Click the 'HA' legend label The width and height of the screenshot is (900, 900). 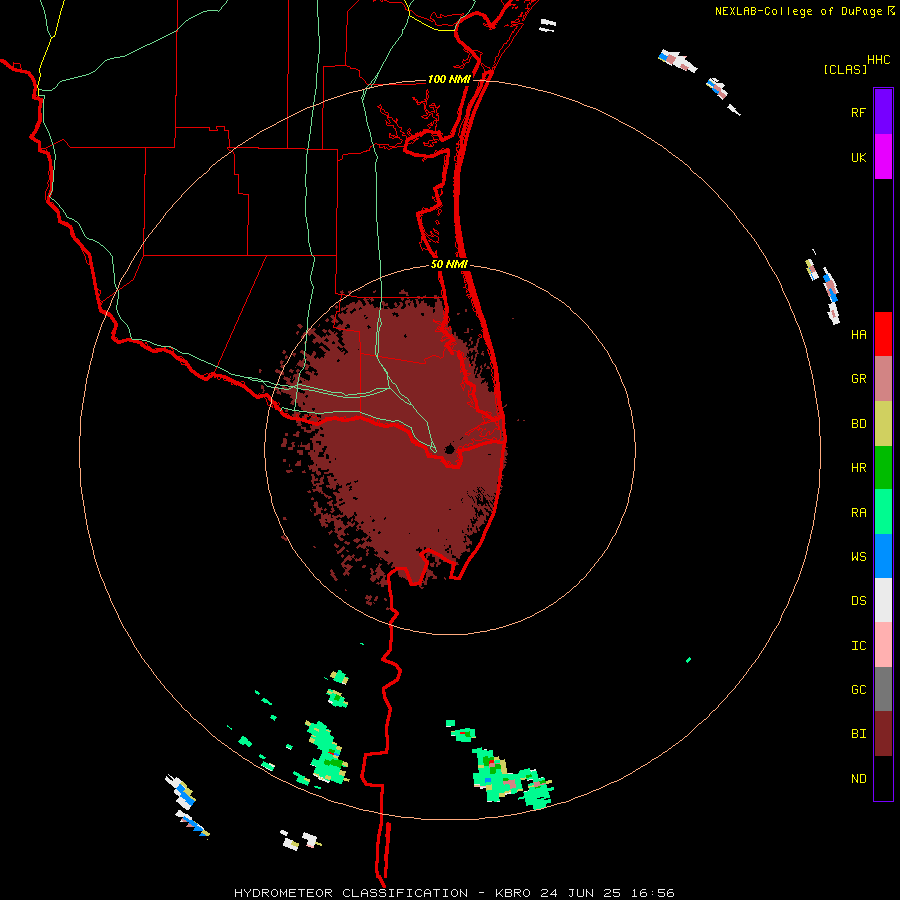[858, 335]
